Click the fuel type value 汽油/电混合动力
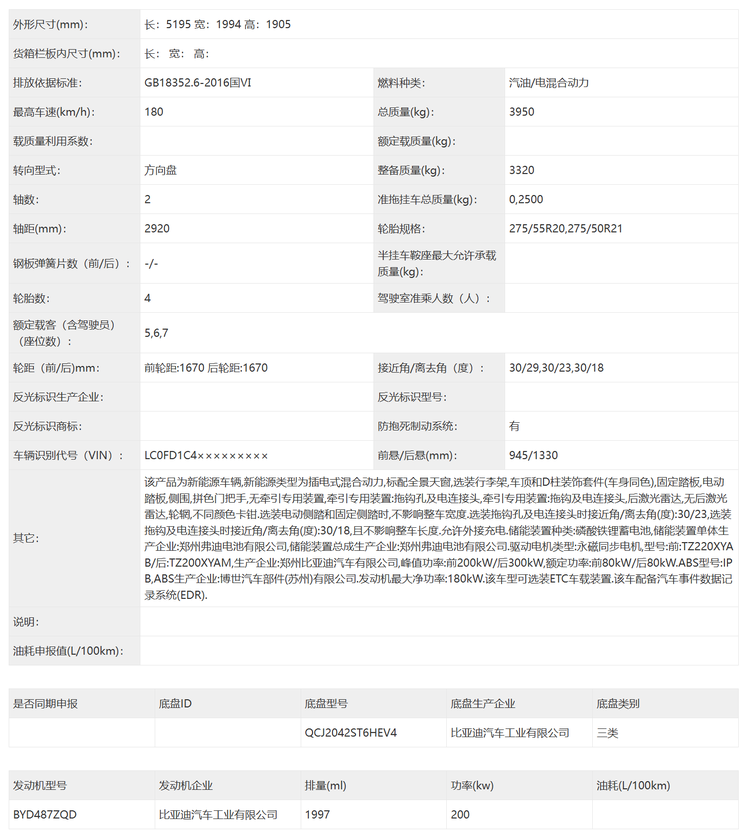The height and width of the screenshot is (840, 750). tap(556, 82)
